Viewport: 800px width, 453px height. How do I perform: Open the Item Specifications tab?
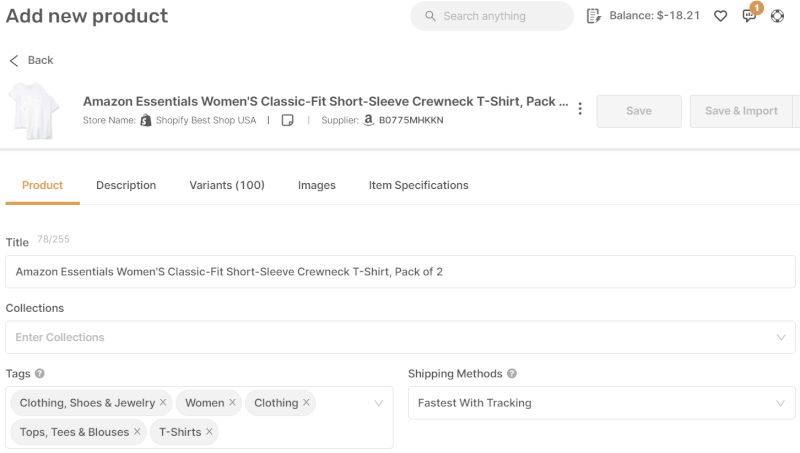coord(418,185)
